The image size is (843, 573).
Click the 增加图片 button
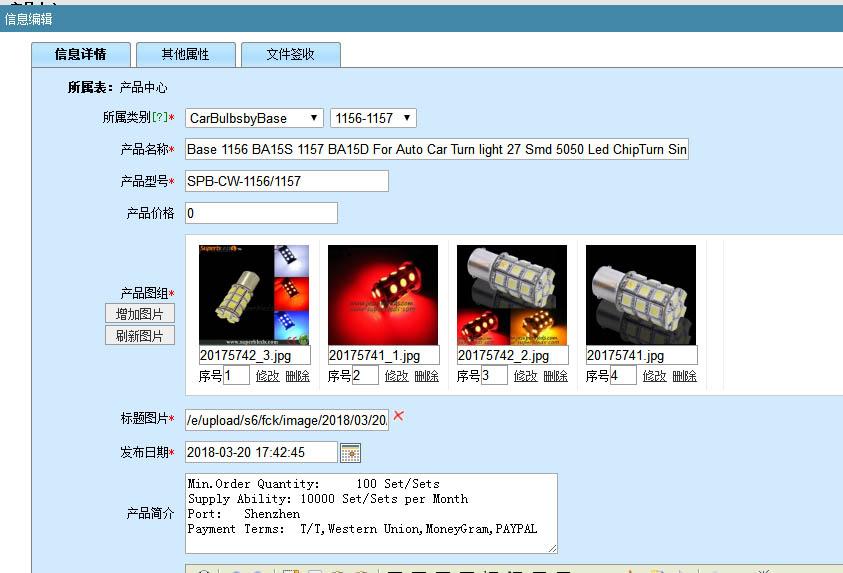click(x=140, y=314)
